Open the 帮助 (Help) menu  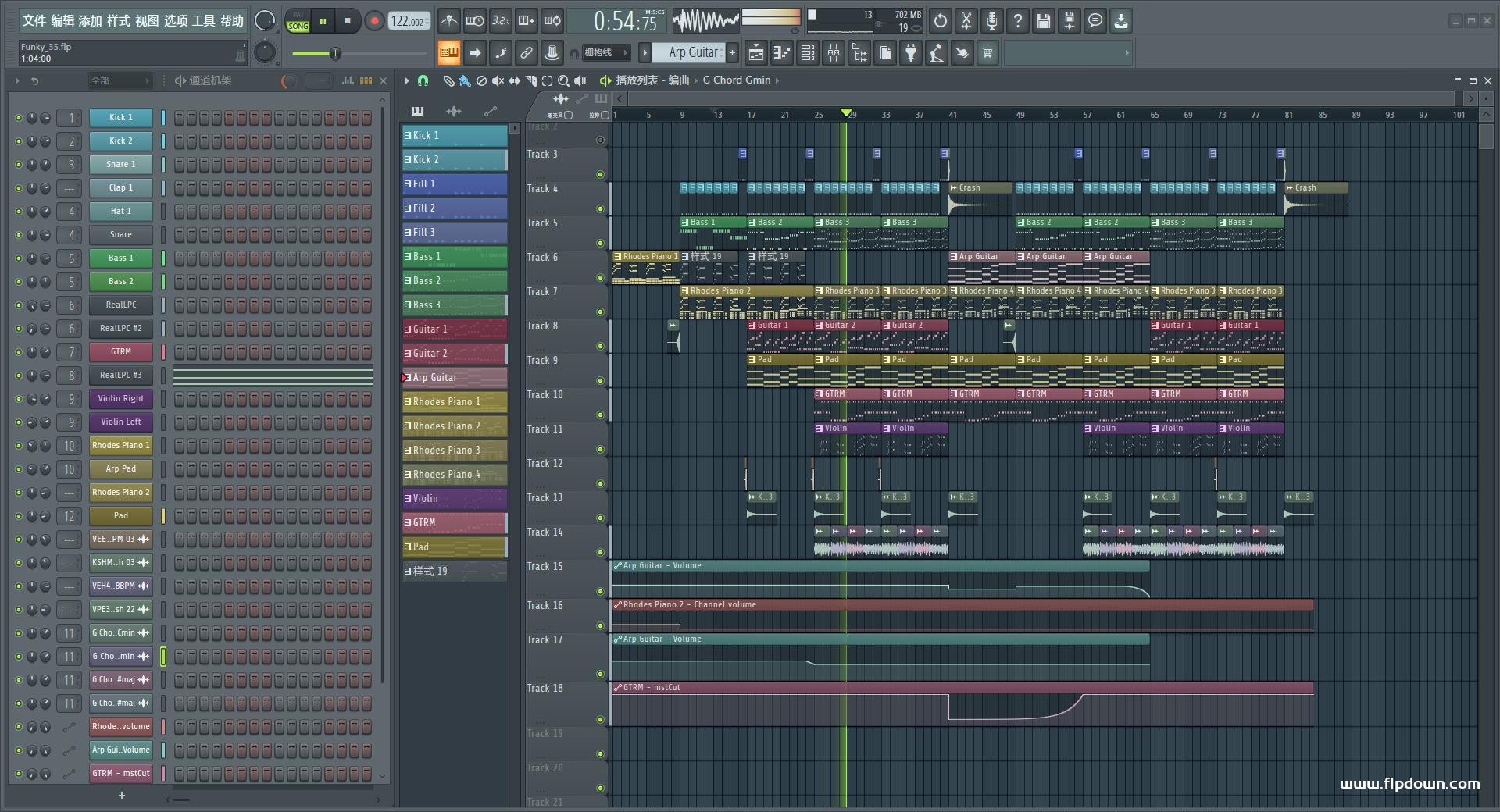point(231,21)
